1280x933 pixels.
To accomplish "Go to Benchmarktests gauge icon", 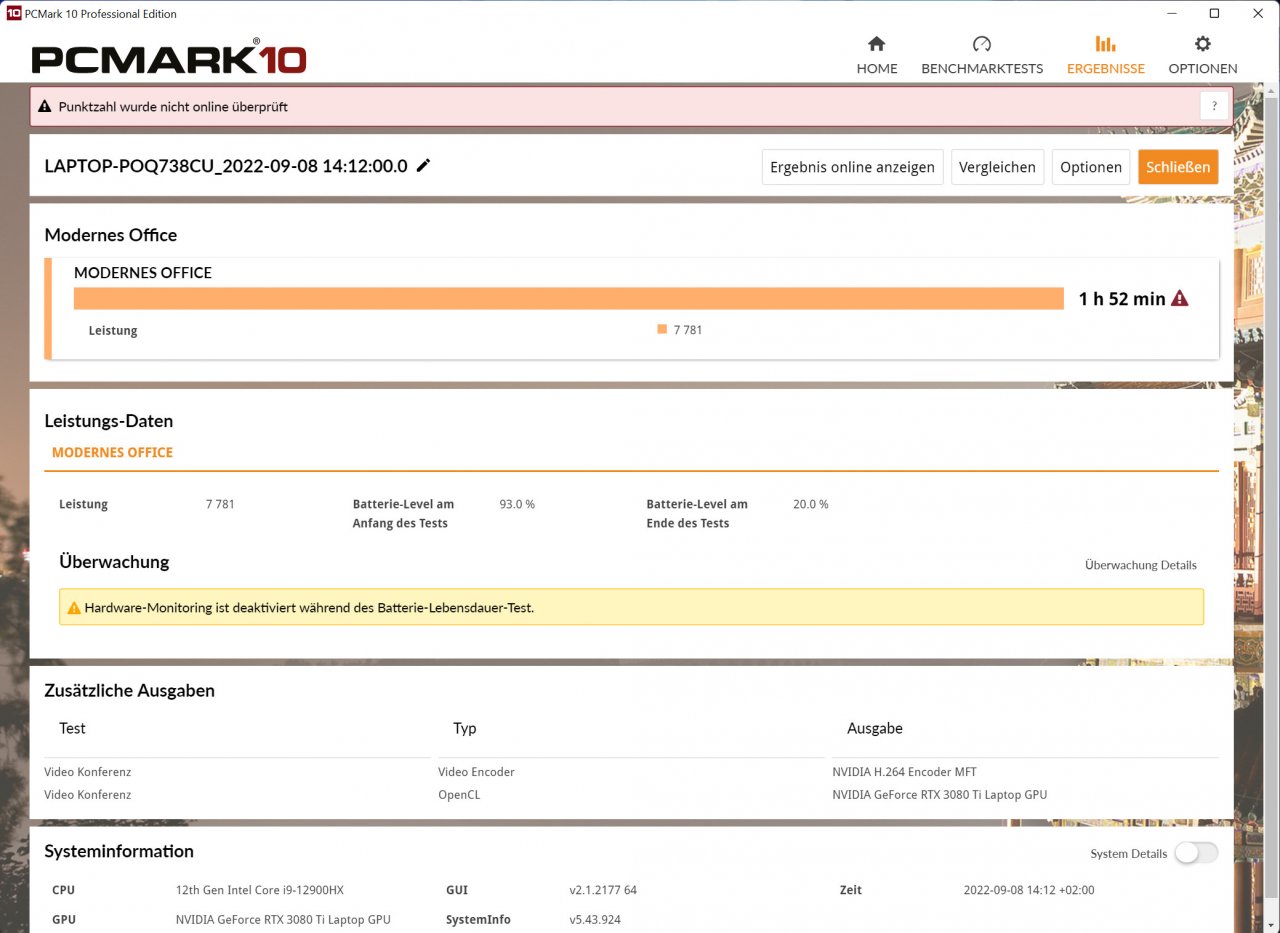I will [x=982, y=44].
